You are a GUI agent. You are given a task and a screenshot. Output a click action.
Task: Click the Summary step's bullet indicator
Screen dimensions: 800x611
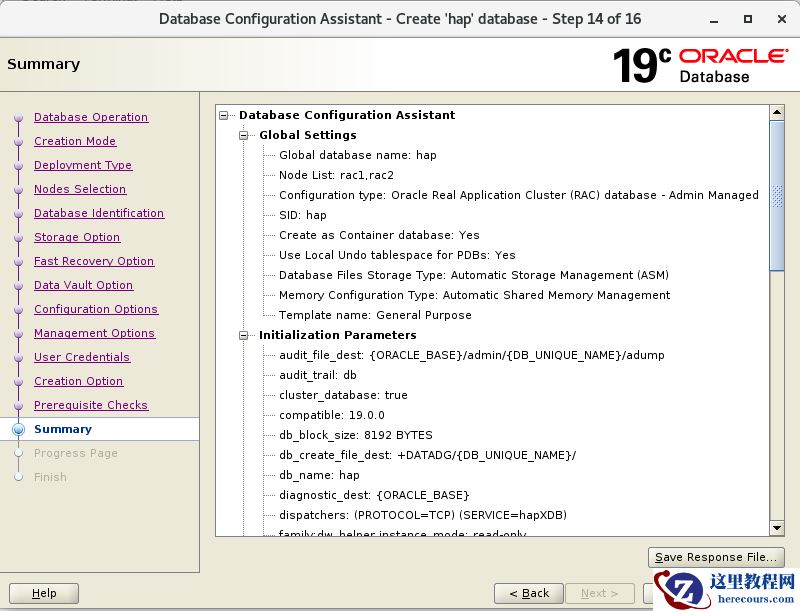(x=18, y=429)
